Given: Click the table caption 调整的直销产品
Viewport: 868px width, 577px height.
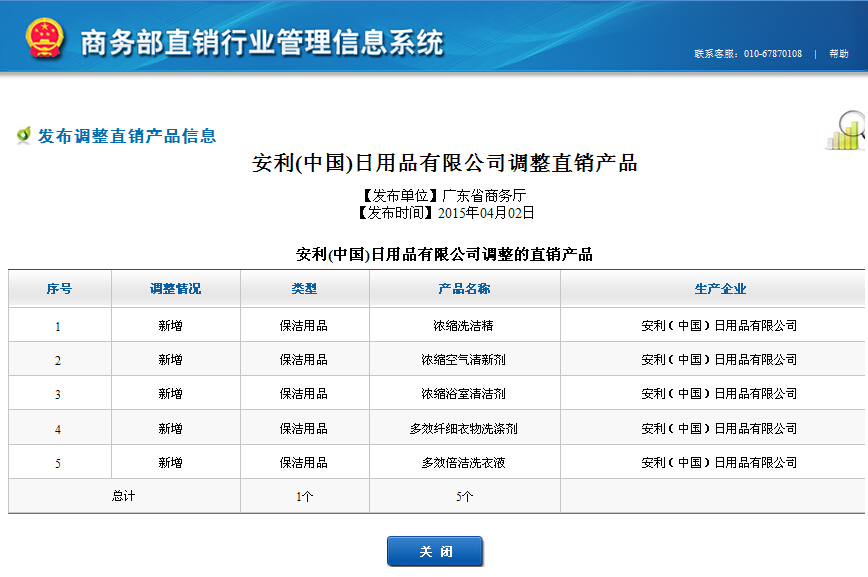Looking at the screenshot, I should pos(445,255).
